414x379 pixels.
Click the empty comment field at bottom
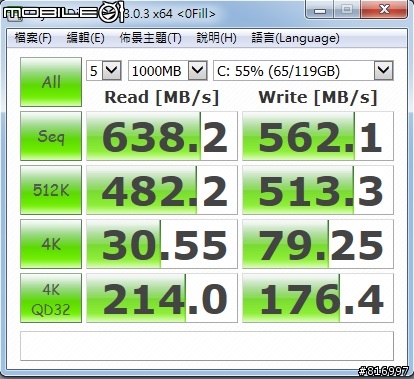(207, 346)
